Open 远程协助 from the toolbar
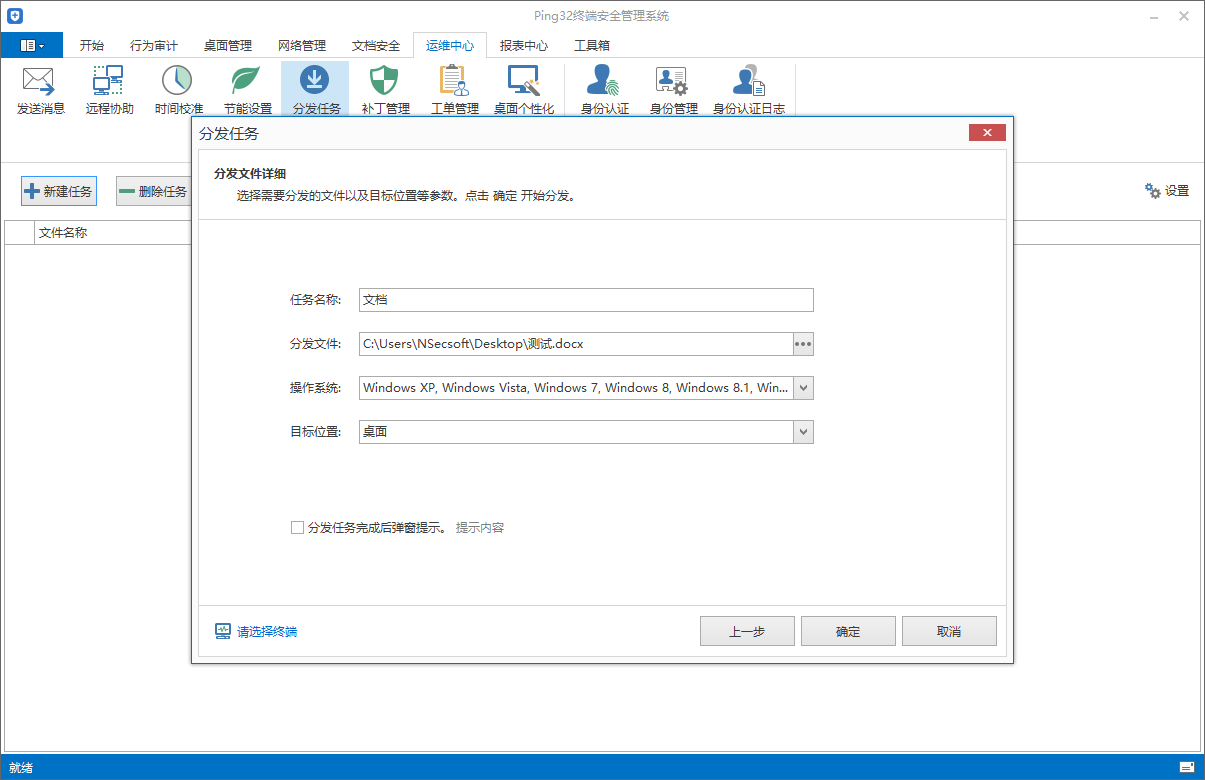This screenshot has width=1205, height=780. click(107, 89)
